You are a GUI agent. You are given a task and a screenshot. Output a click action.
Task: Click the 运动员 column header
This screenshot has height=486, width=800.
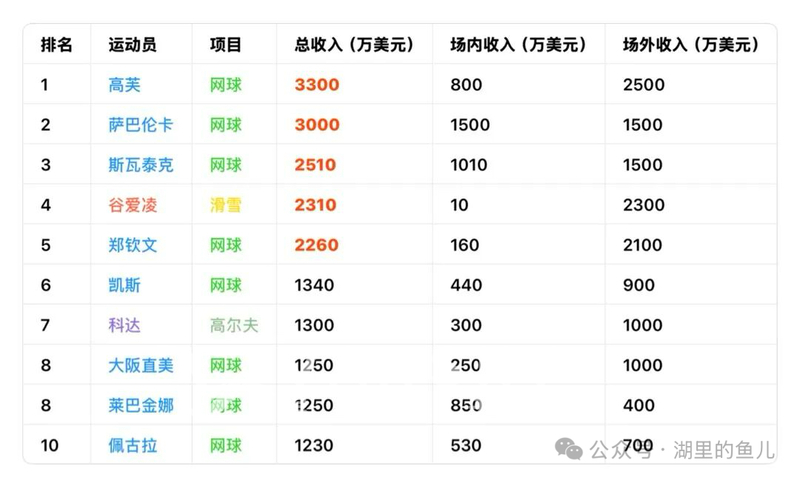tap(133, 45)
